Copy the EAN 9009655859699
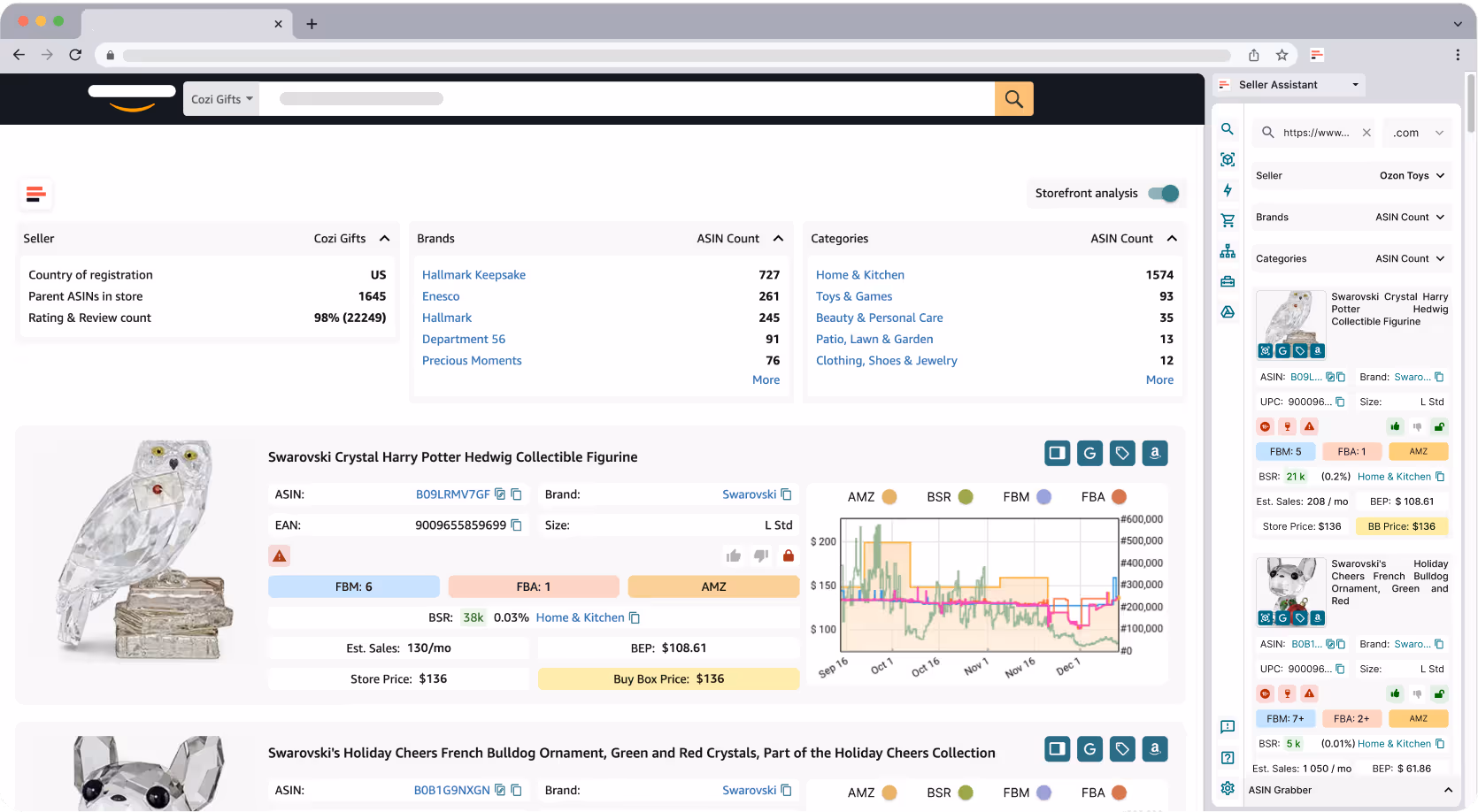This screenshot has height=812, width=1478. click(516, 525)
